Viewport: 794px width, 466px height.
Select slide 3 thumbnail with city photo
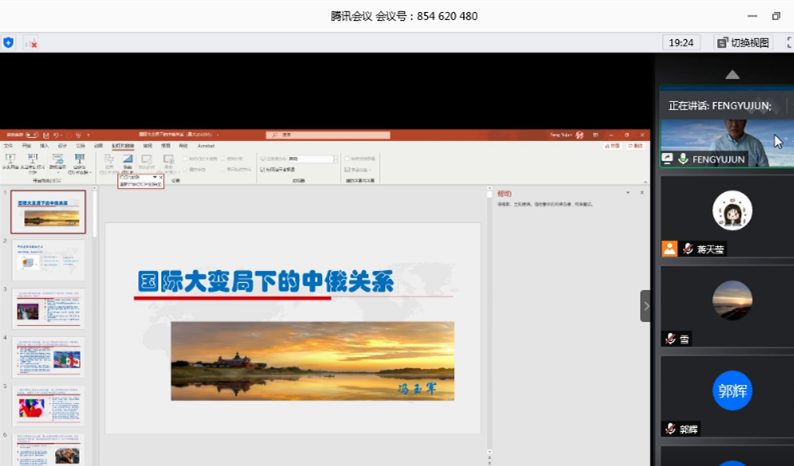(48, 308)
